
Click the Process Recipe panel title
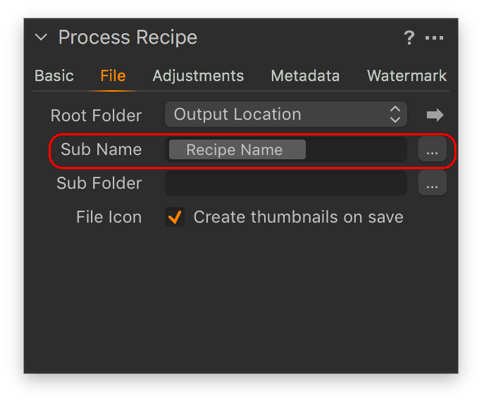pyautogui.click(x=128, y=37)
